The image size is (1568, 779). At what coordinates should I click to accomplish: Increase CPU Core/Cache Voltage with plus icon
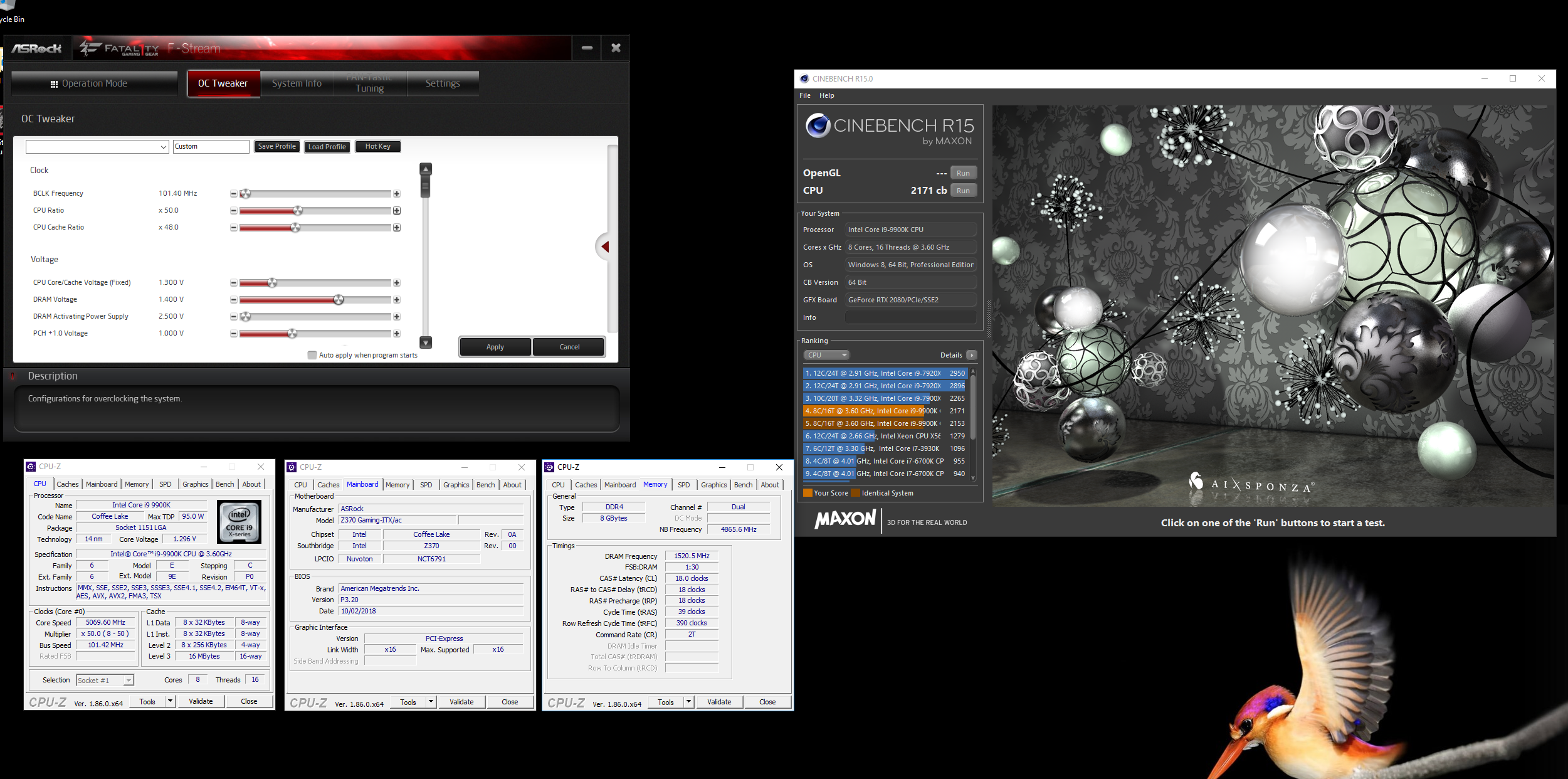[397, 283]
